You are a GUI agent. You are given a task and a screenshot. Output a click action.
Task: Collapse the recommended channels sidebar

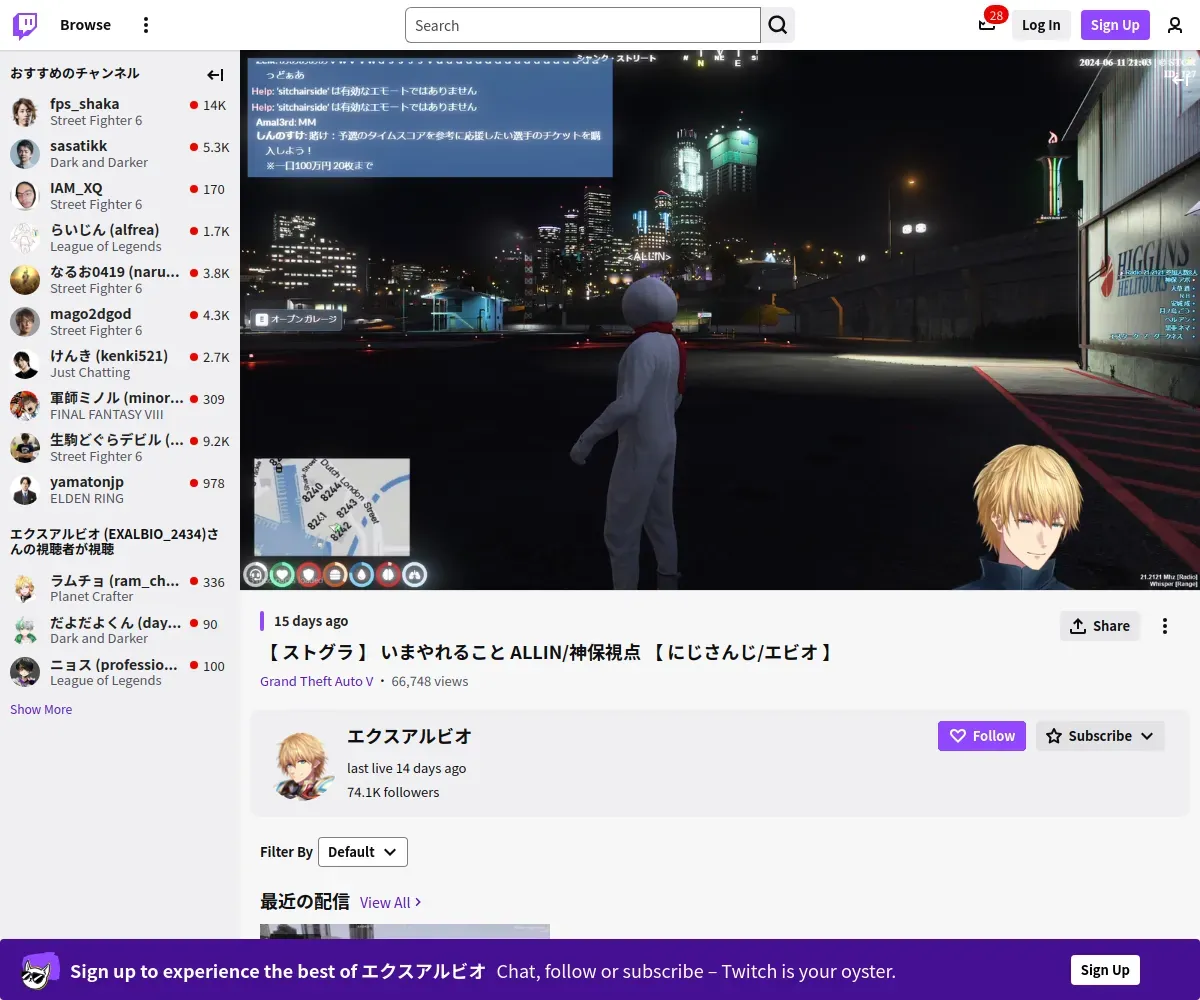[x=215, y=75]
